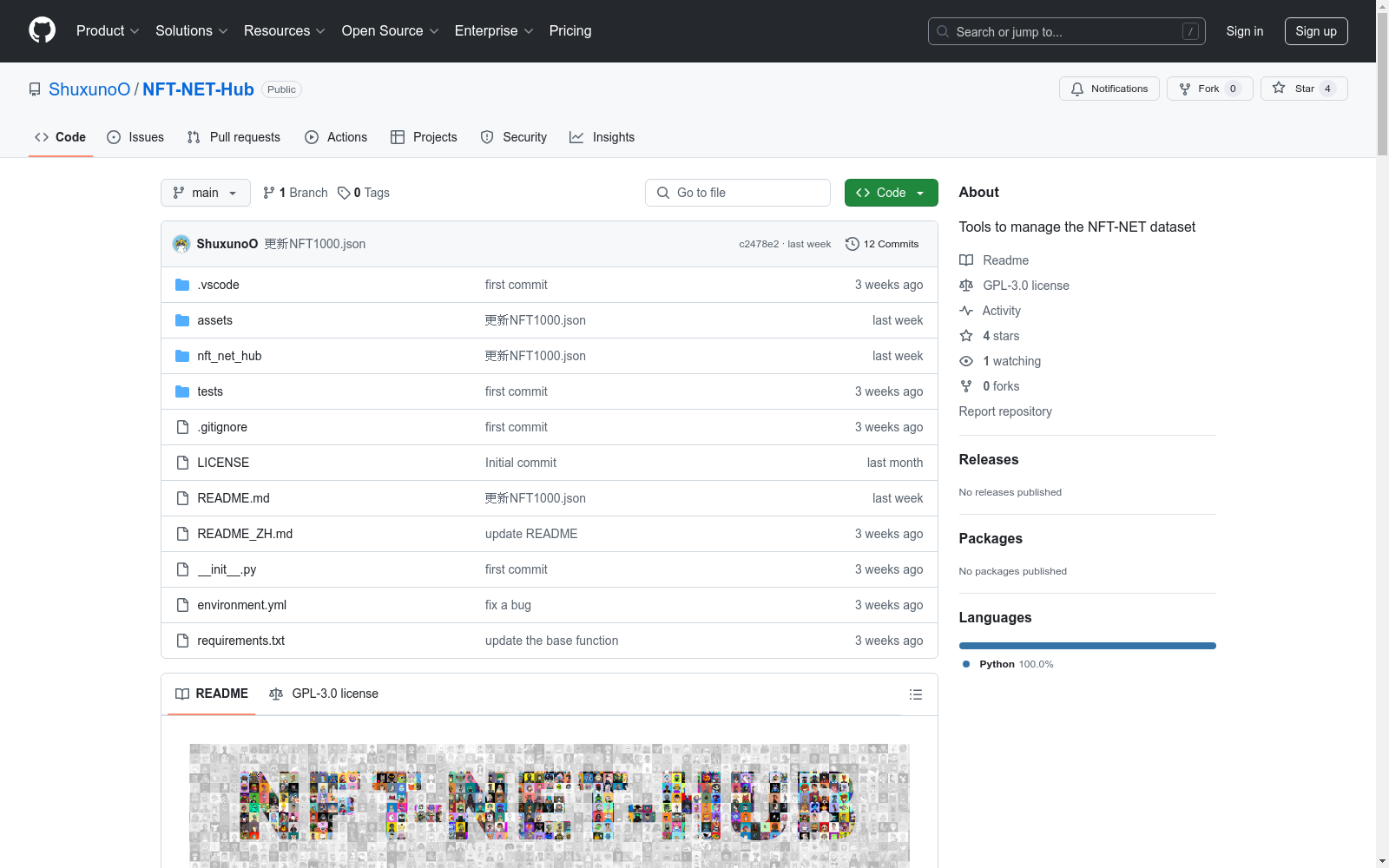Image resolution: width=1389 pixels, height=868 pixels.
Task: Click the commit history clock icon
Action: click(x=852, y=244)
